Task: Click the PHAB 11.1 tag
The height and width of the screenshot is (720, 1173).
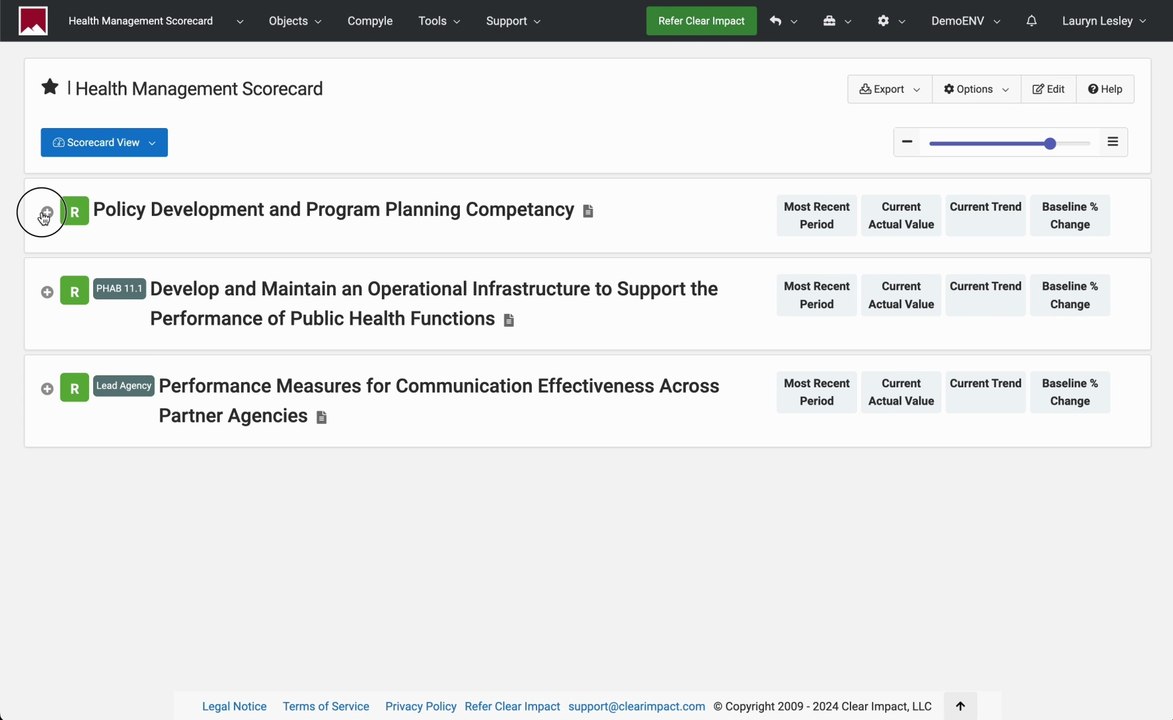Action: [119, 288]
